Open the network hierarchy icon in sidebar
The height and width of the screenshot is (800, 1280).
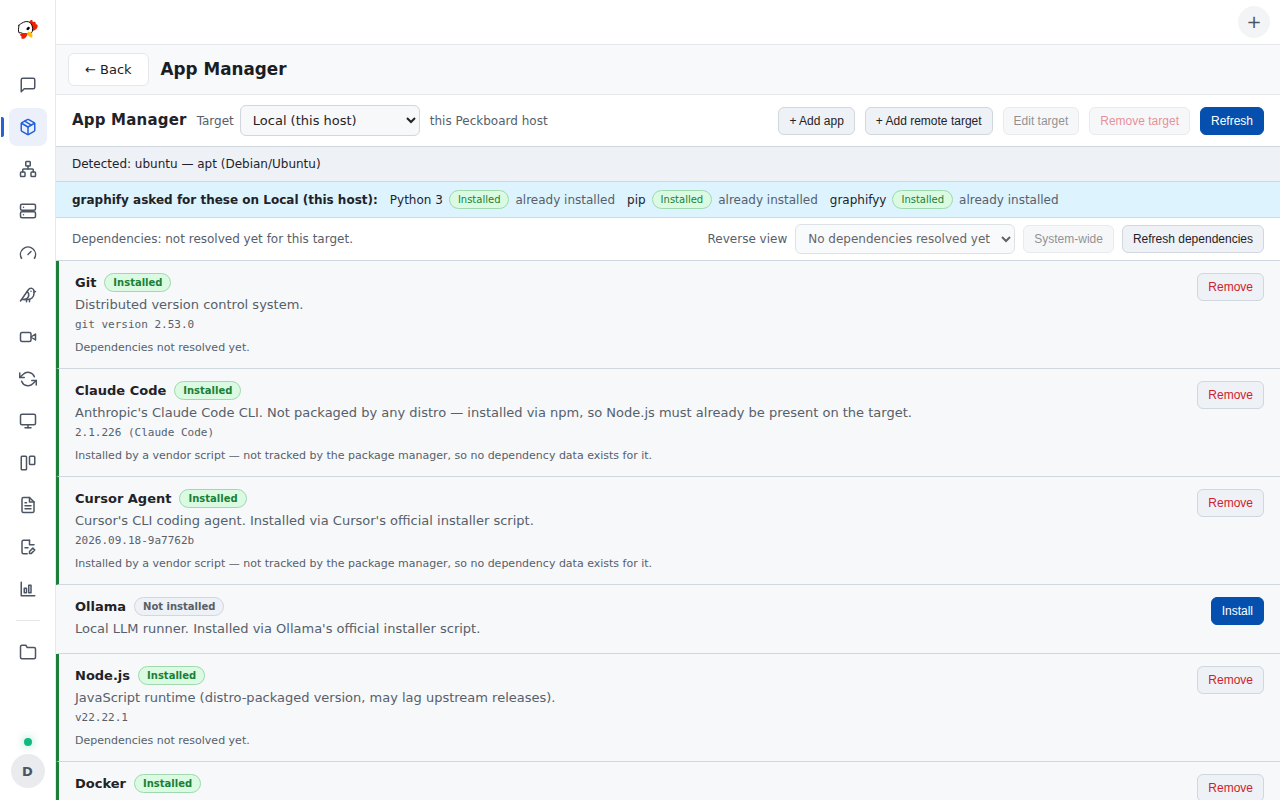(x=28, y=169)
